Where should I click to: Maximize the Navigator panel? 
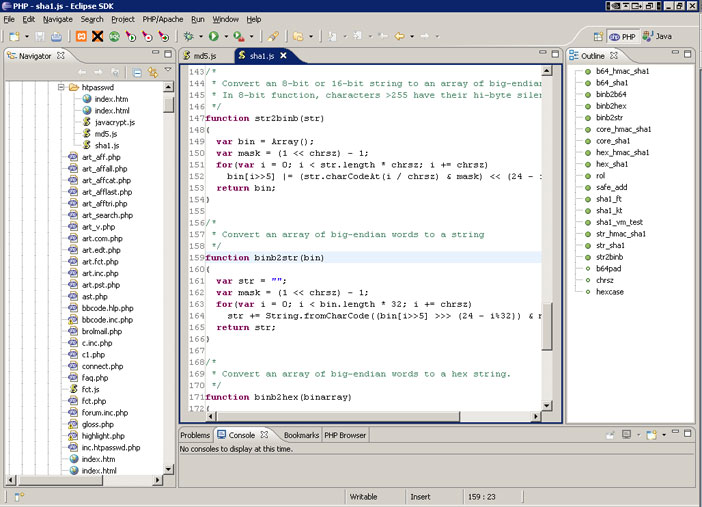pyautogui.click(x=168, y=54)
